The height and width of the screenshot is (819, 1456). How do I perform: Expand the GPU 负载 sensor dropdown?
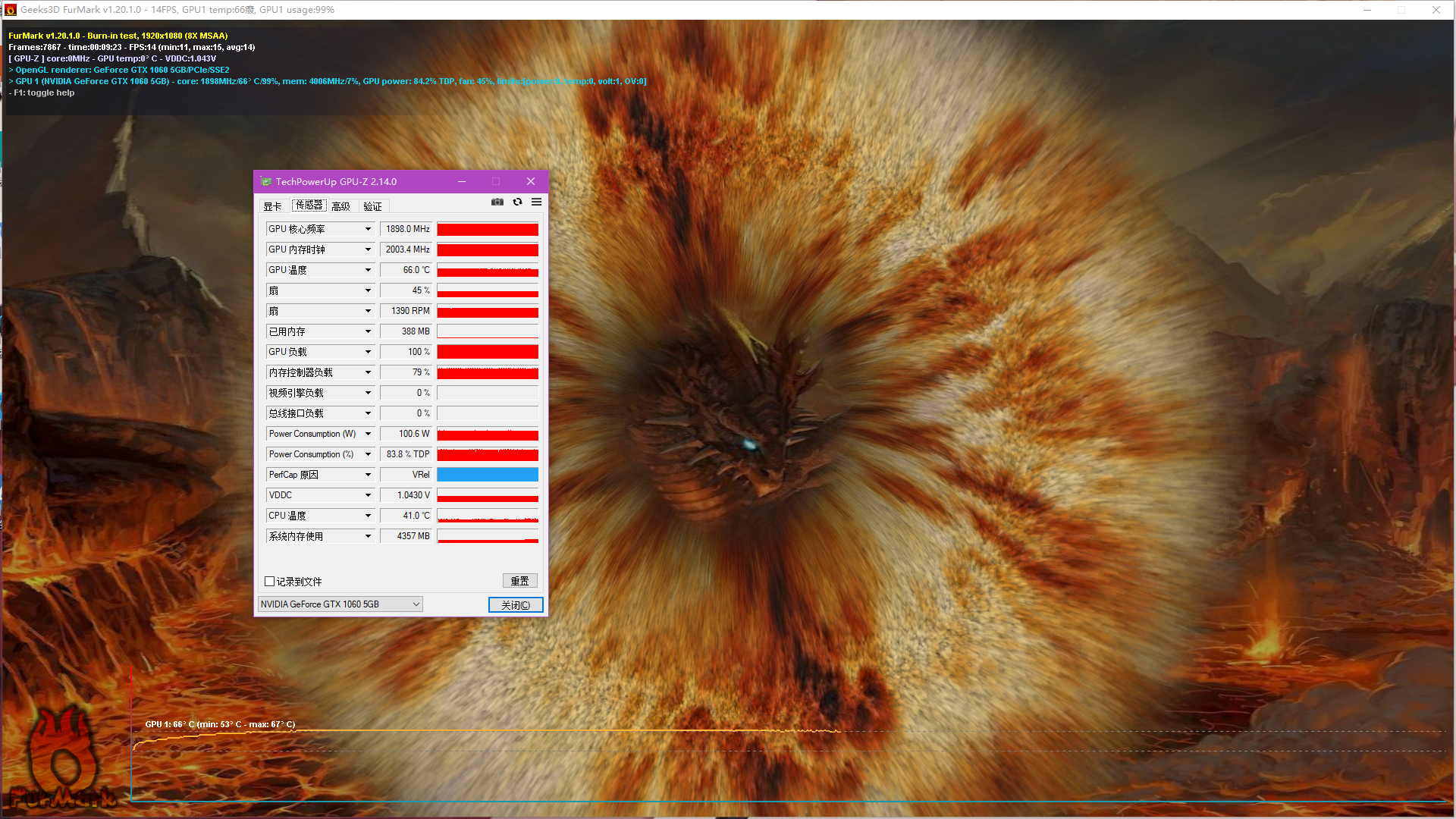[x=369, y=352]
